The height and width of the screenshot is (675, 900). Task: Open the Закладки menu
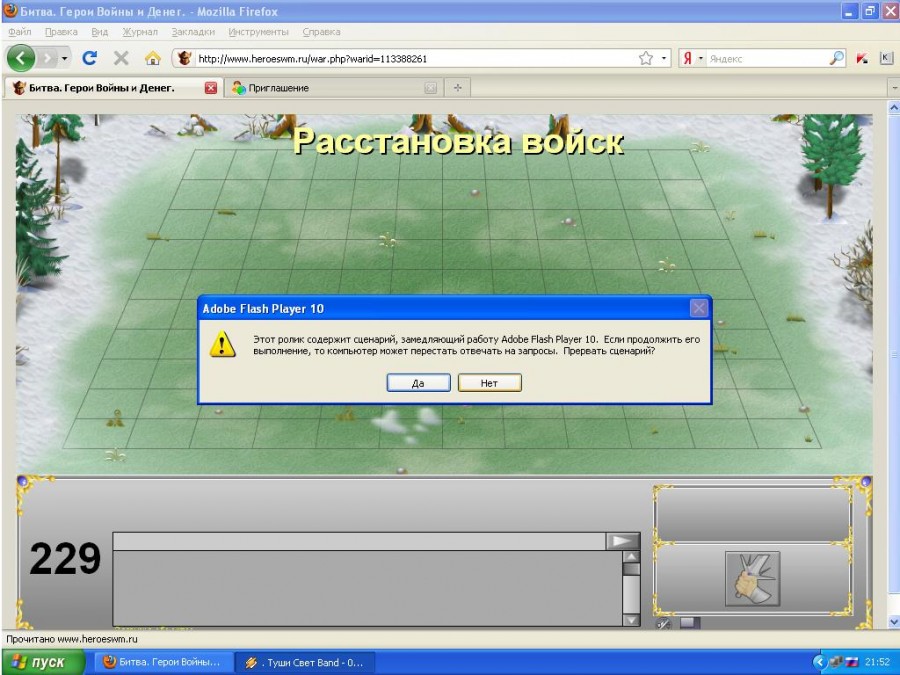pos(193,32)
